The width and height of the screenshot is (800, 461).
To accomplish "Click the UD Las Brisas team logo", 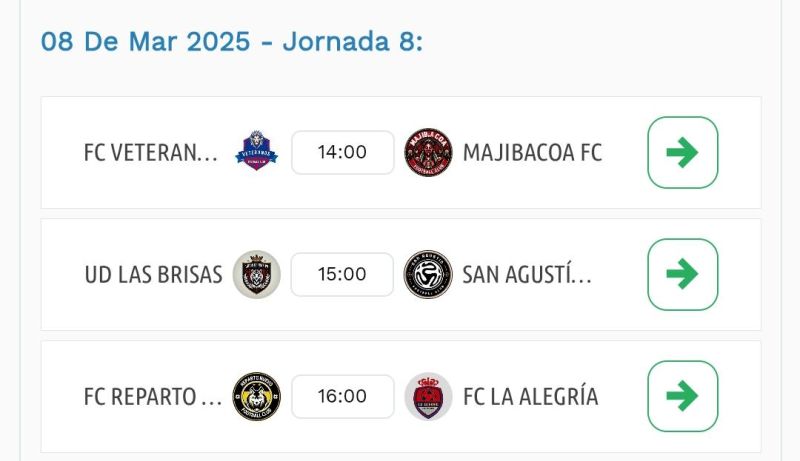I will [x=256, y=274].
